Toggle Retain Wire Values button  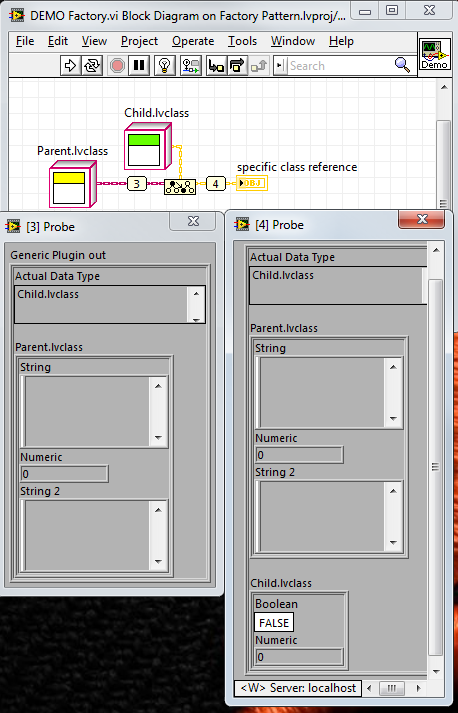coord(191,65)
